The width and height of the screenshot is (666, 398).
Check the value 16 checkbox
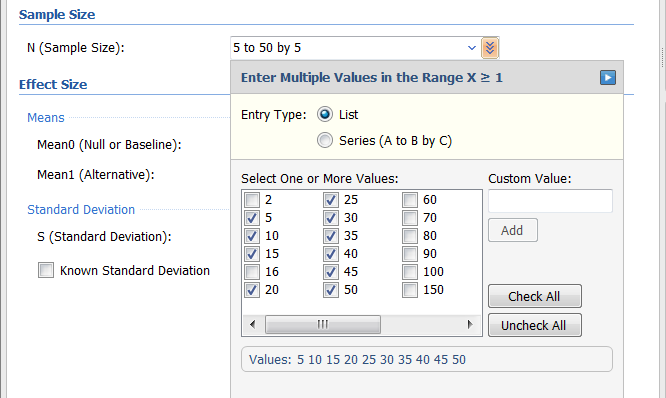[252, 271]
